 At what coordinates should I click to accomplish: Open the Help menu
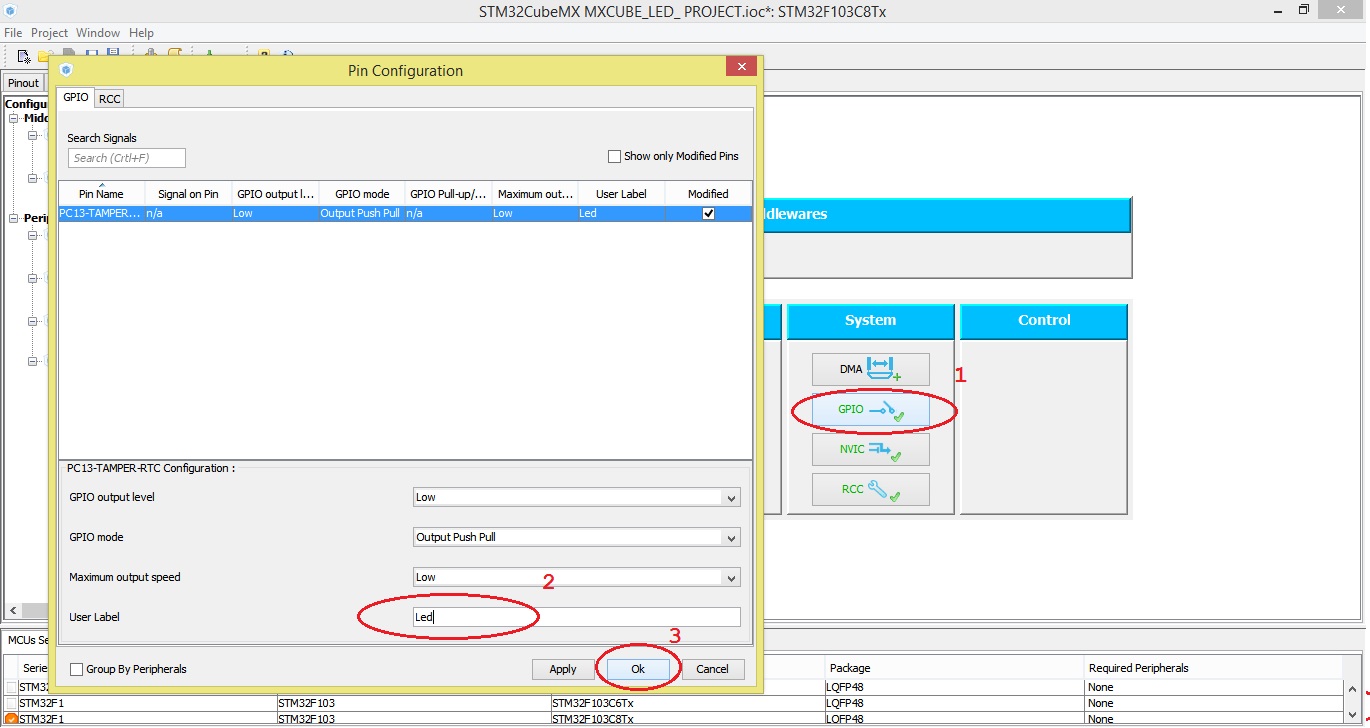pos(141,33)
